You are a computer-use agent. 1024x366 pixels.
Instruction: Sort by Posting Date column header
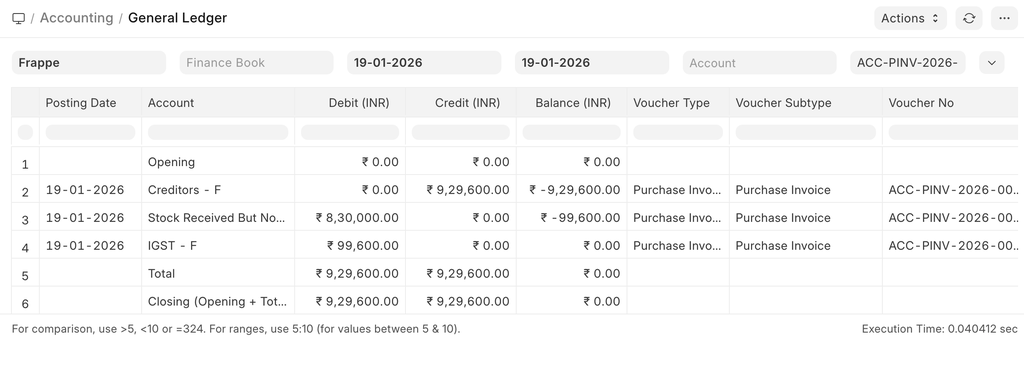81,103
